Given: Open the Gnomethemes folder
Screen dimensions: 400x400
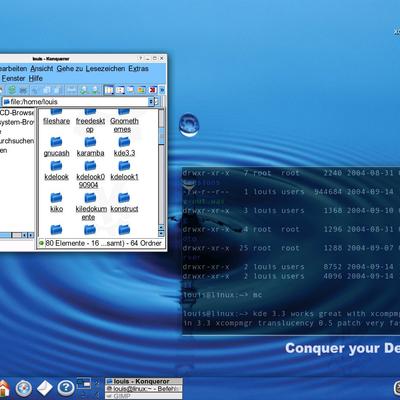Looking at the screenshot, I should pos(124,121).
